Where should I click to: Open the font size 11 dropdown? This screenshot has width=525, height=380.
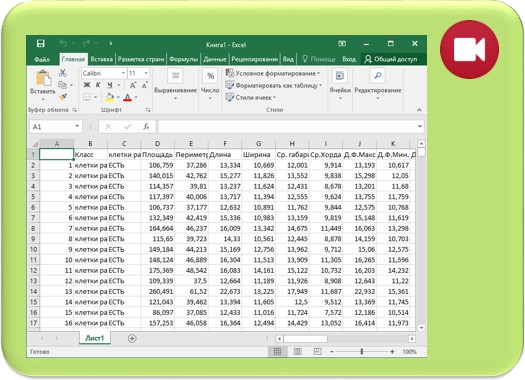139,73
